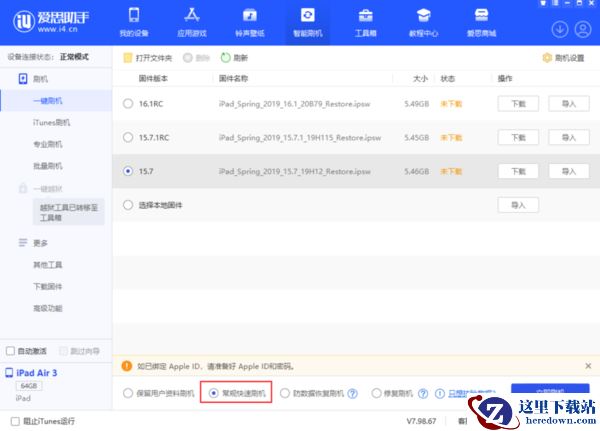Select 专业刷机 in the sidebar
Image resolution: width=600 pixels, height=431 pixels.
click(48, 144)
